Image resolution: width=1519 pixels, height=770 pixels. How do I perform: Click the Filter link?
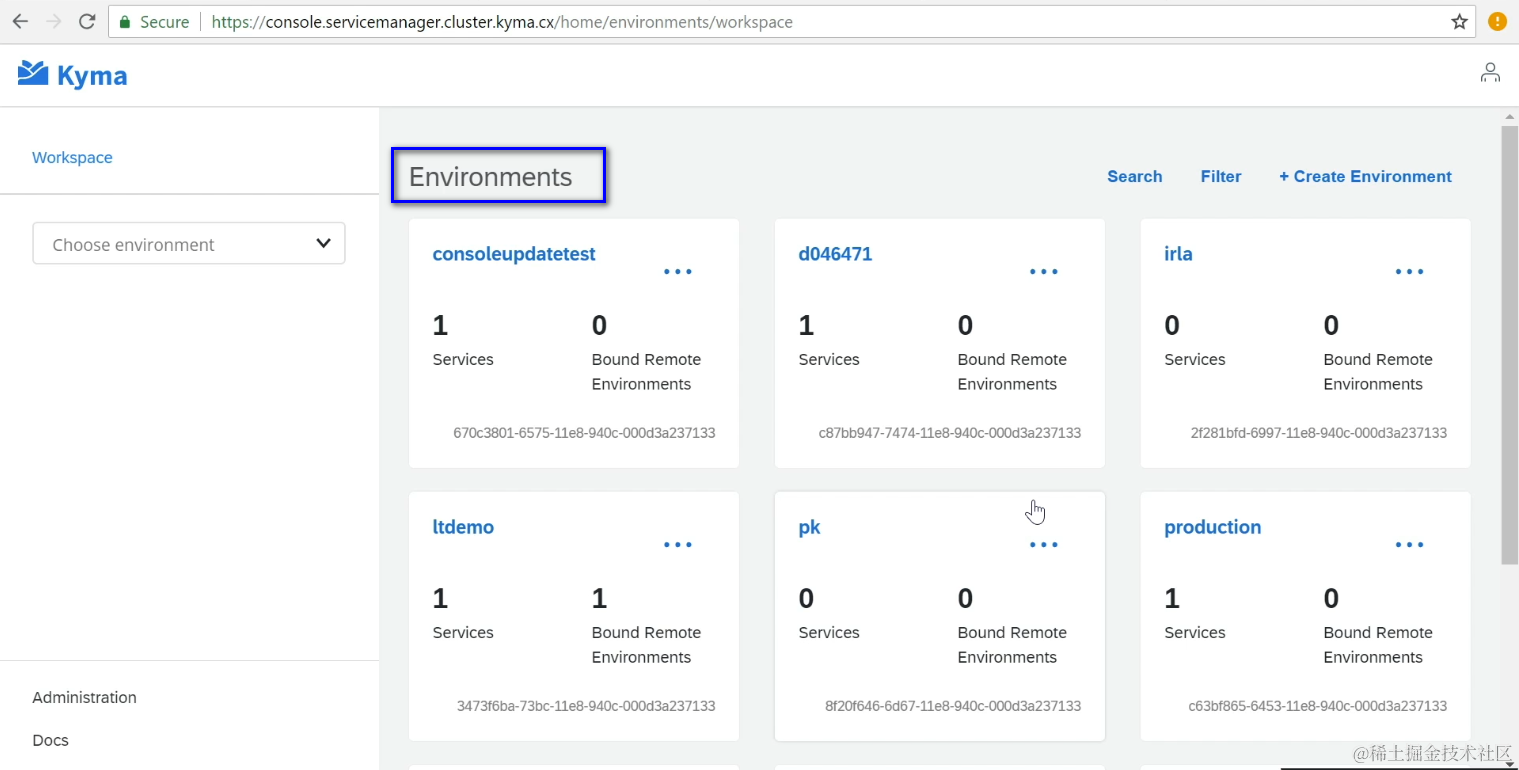tap(1221, 176)
